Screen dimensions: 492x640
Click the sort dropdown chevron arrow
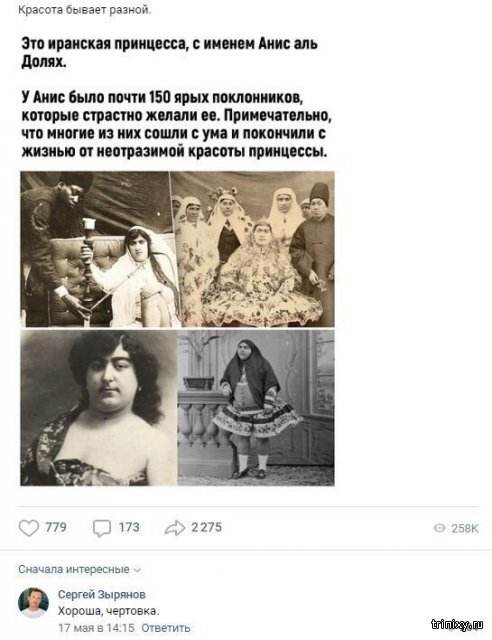click(x=137, y=570)
